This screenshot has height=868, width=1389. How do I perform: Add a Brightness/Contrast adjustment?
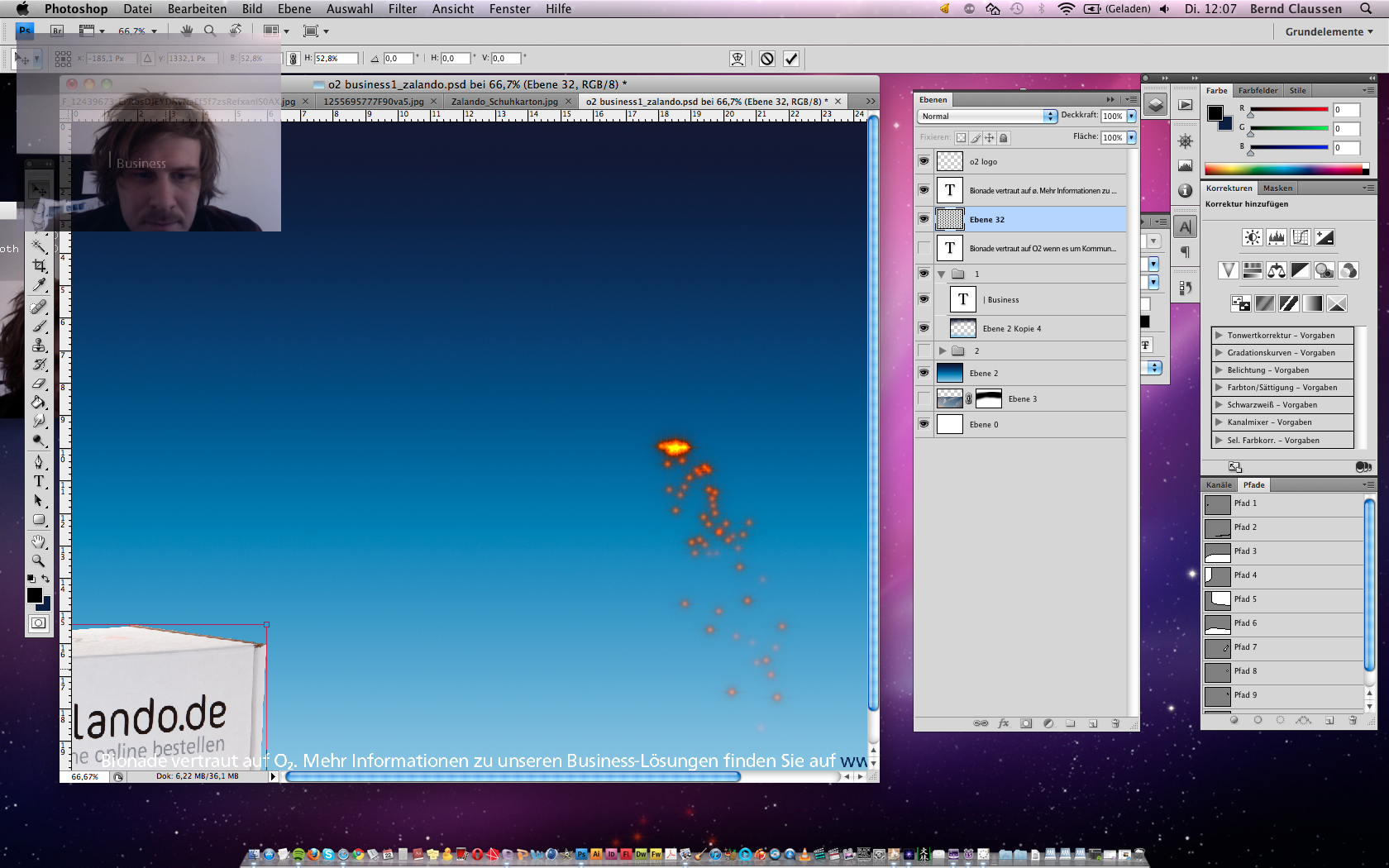pos(1252,238)
